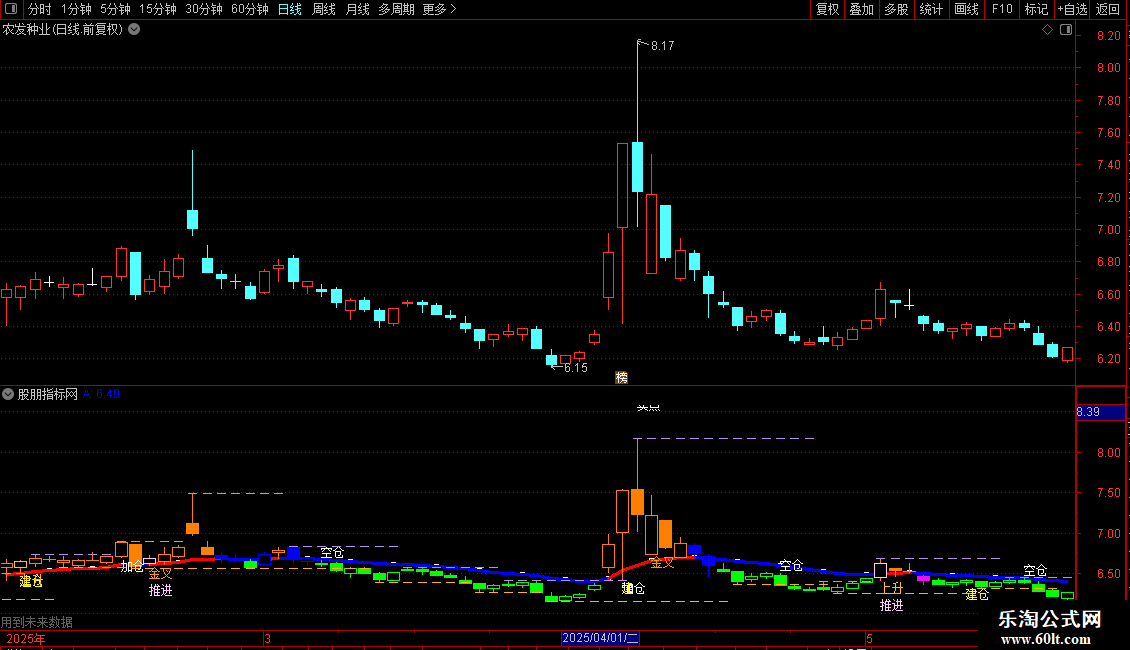Switch to 60分钟 period
Image resolution: width=1130 pixels, height=650 pixels.
(x=249, y=9)
